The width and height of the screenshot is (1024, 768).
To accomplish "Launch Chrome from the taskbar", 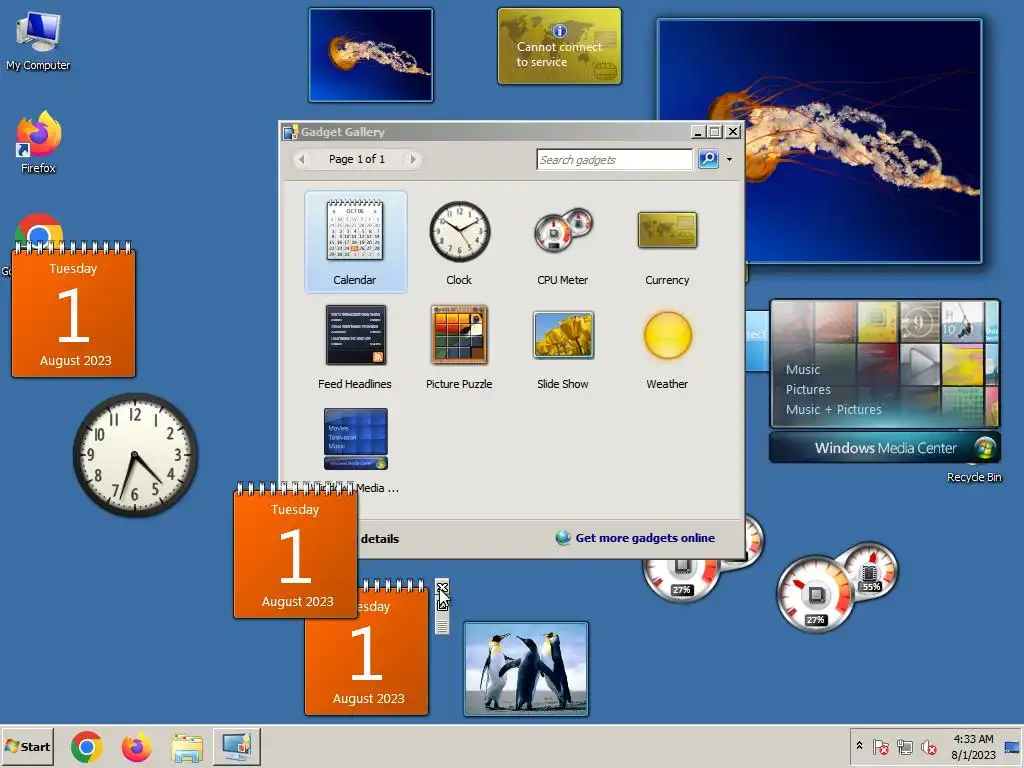I will point(87,747).
